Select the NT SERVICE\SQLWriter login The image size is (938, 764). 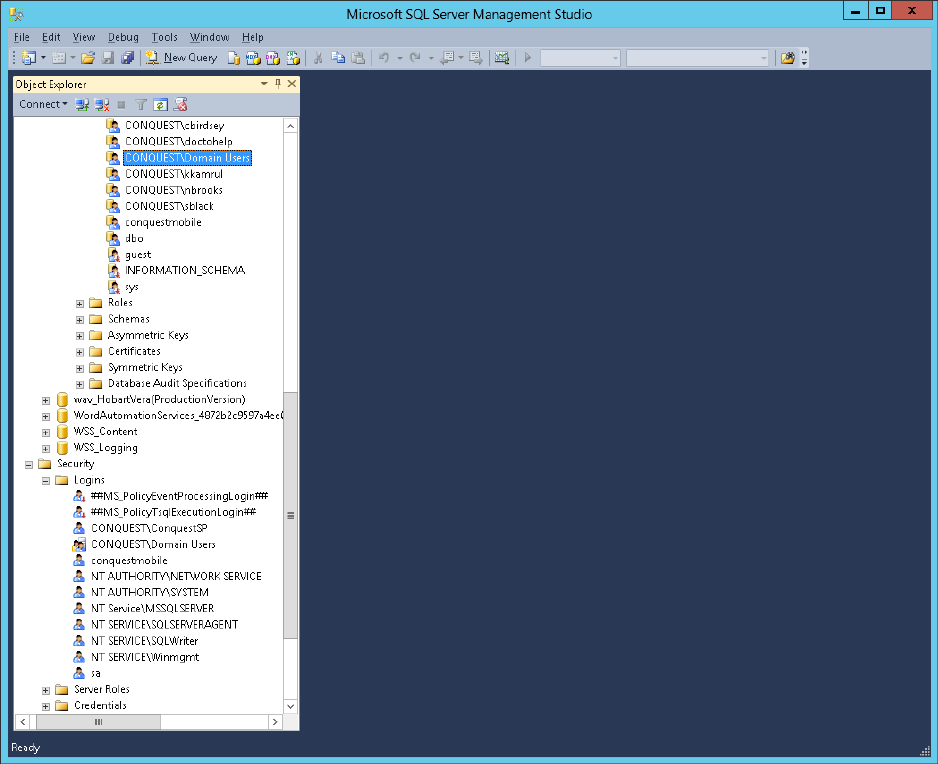144,641
